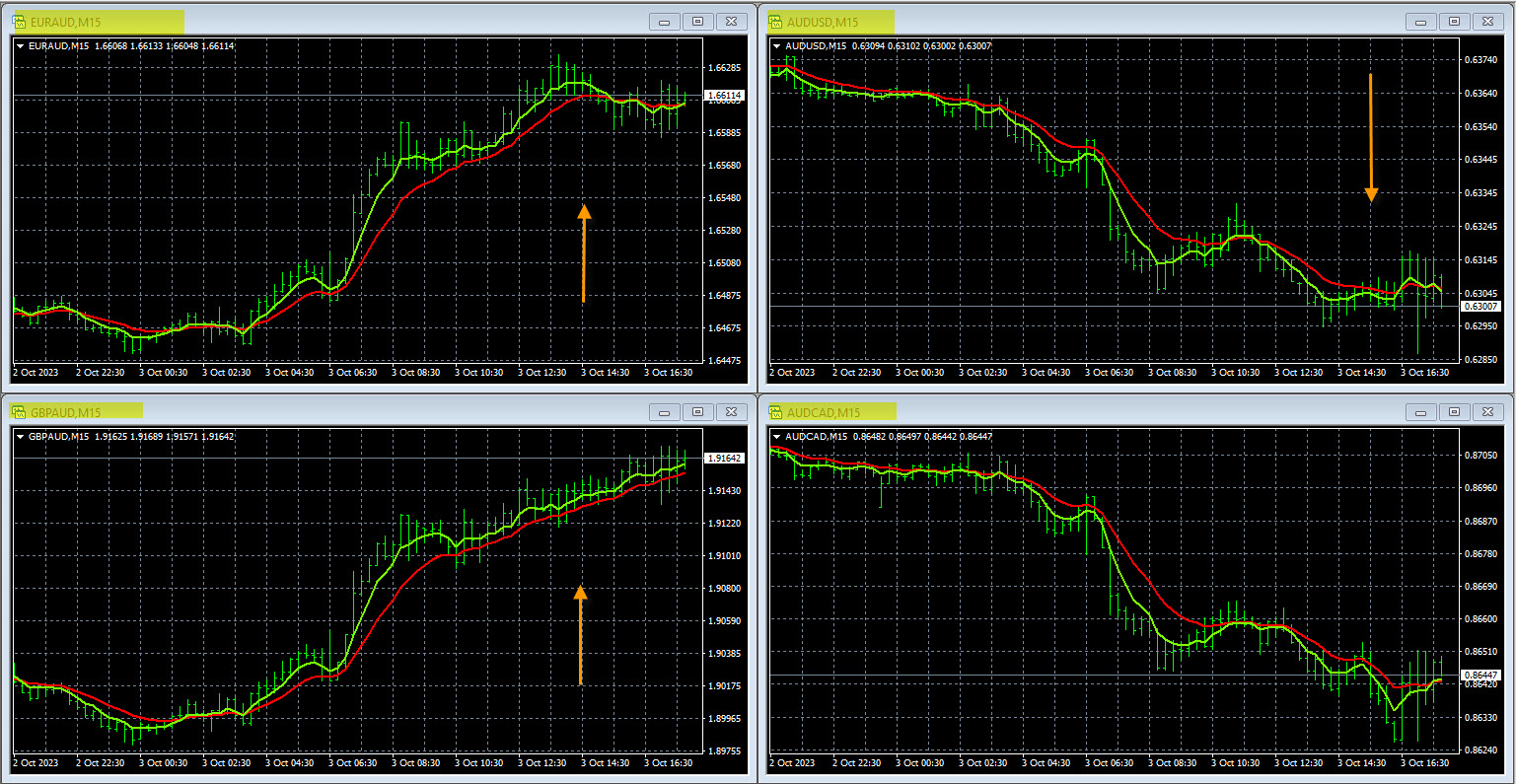Click the 1.66114 current price label
1516x784 pixels.
coord(725,96)
